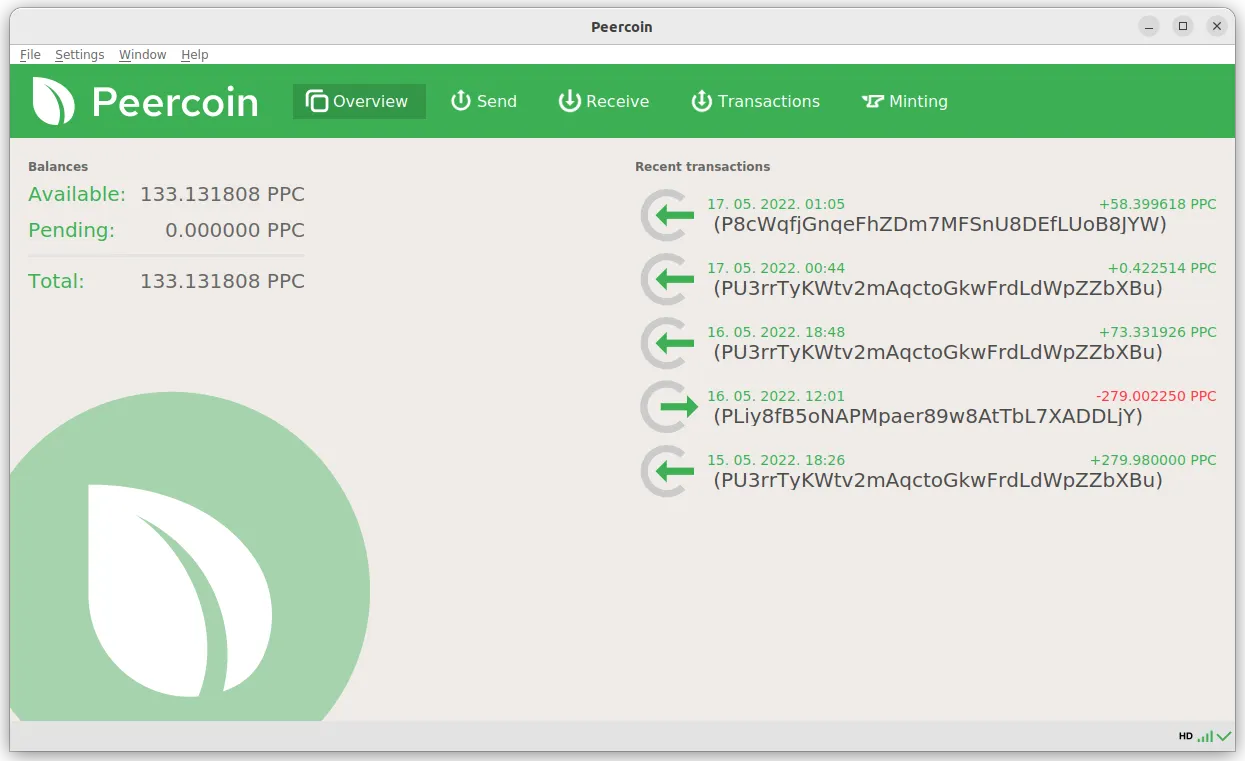1245x761 pixels.
Task: Click the Total balance value 133.131808 PPC
Action: pos(222,281)
